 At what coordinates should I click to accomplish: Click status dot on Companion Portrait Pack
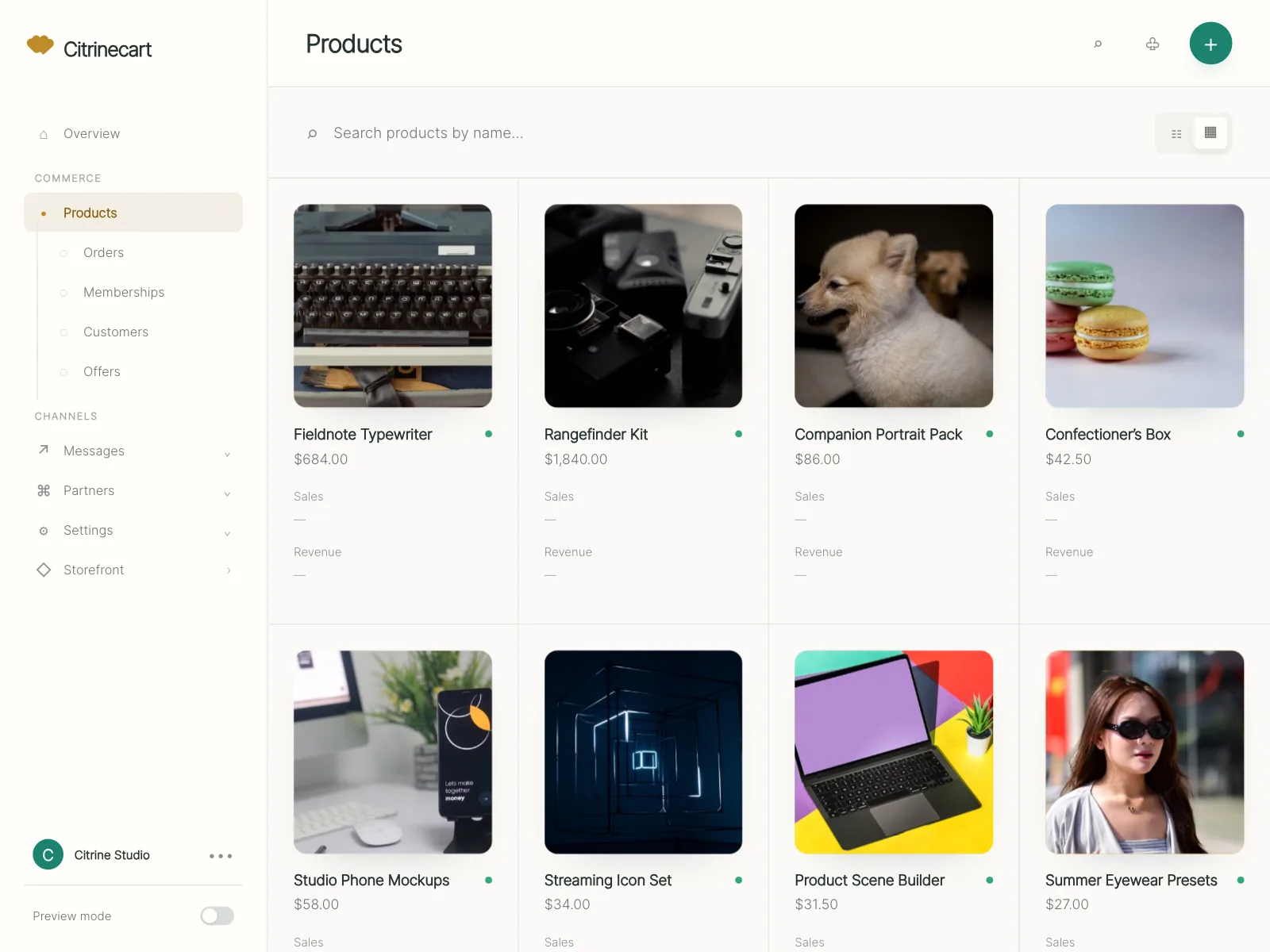(990, 434)
